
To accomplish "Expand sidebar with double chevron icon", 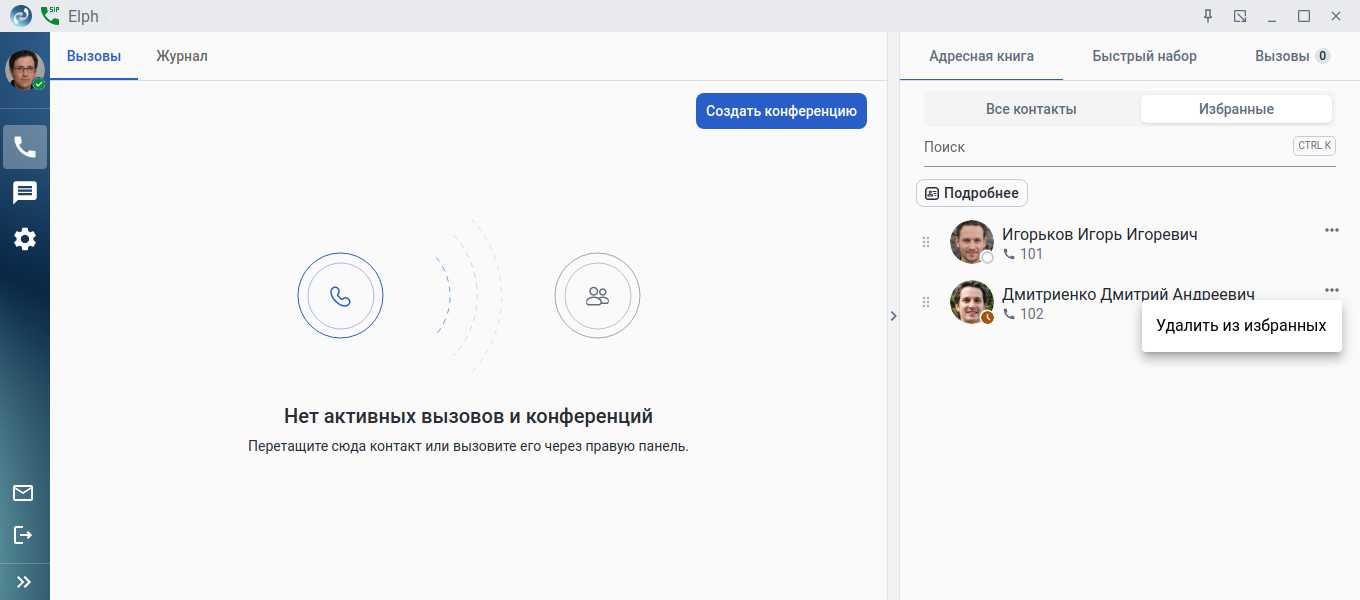I will (24, 581).
